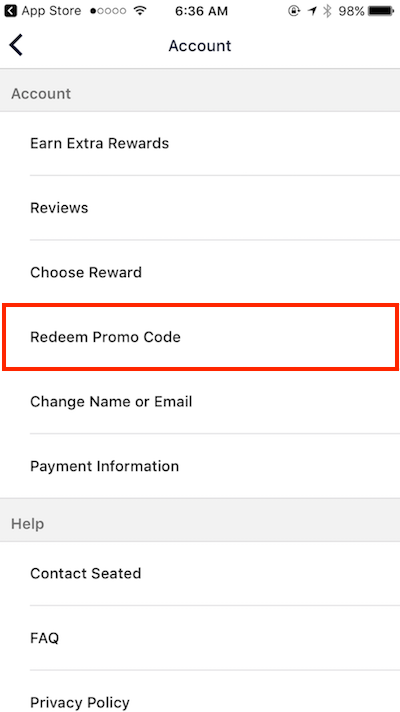Tap the Help section header
The width and height of the screenshot is (400, 712).
click(200, 524)
